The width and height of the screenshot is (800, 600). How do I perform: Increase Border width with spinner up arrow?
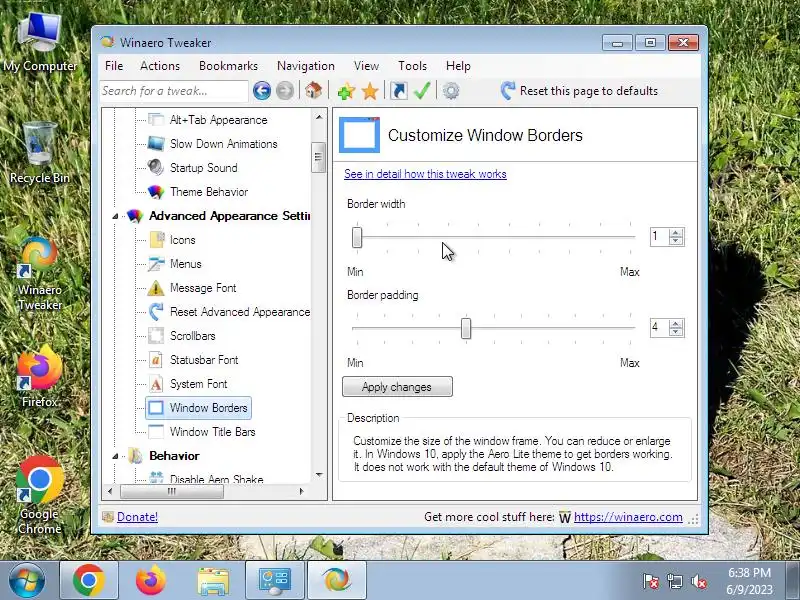click(676, 233)
